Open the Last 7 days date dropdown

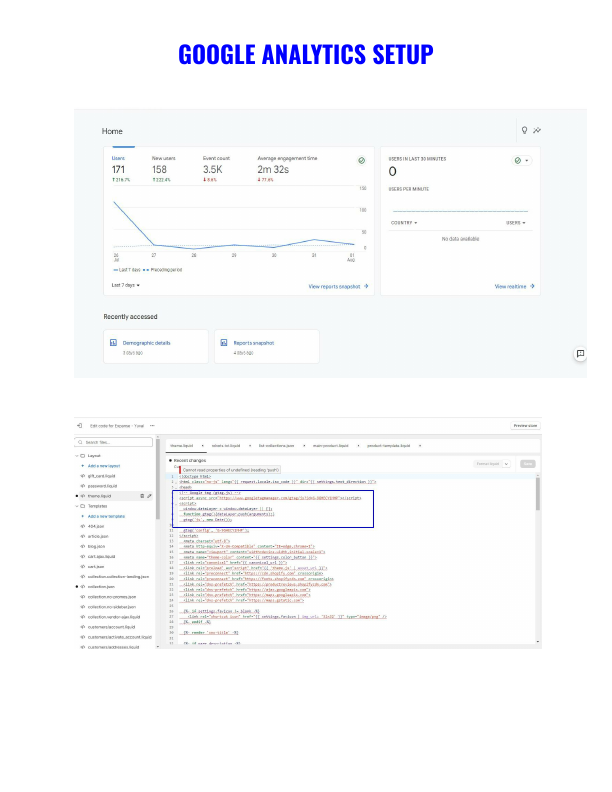coord(125,285)
